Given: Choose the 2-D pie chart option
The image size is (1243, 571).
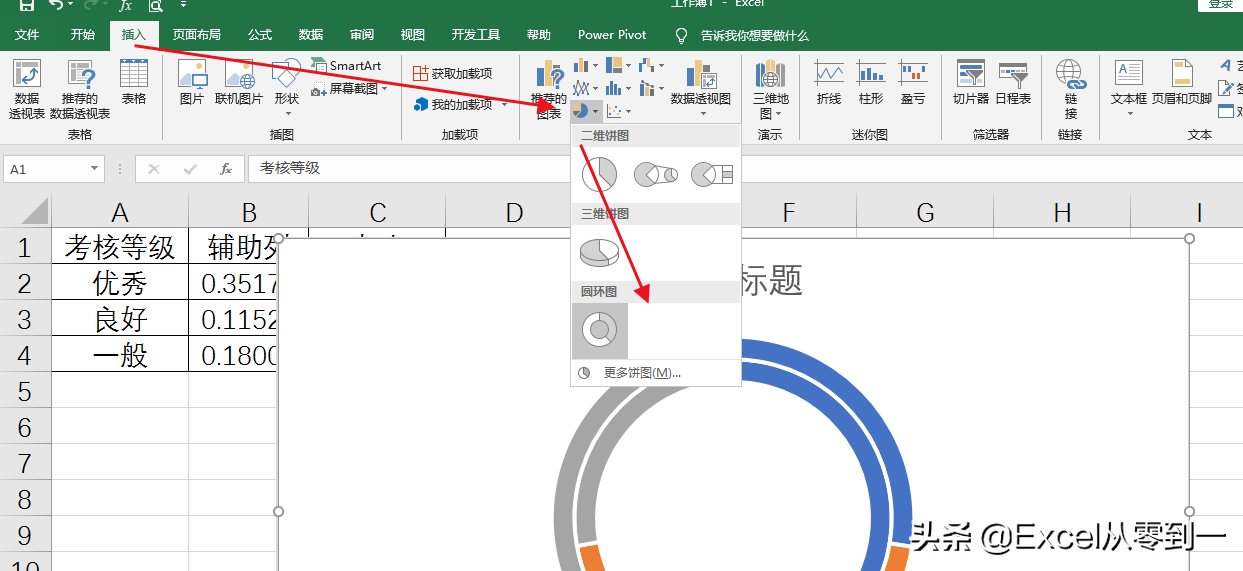Looking at the screenshot, I should pyautogui.click(x=599, y=175).
